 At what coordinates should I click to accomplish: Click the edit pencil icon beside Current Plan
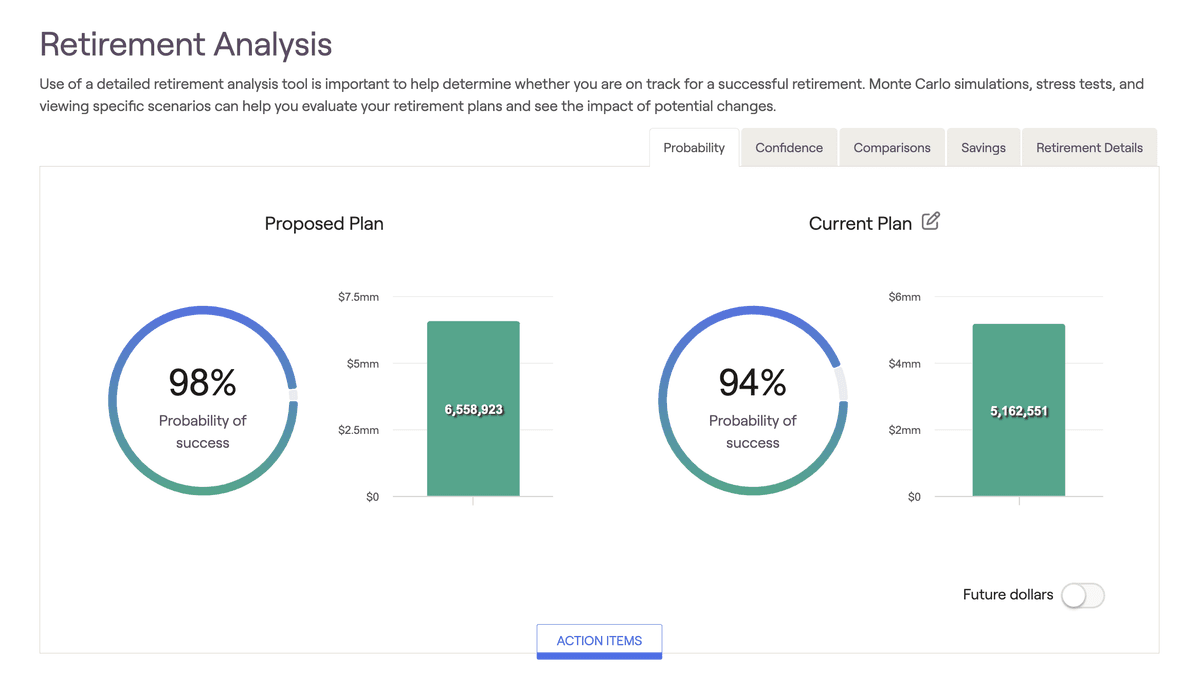point(931,221)
